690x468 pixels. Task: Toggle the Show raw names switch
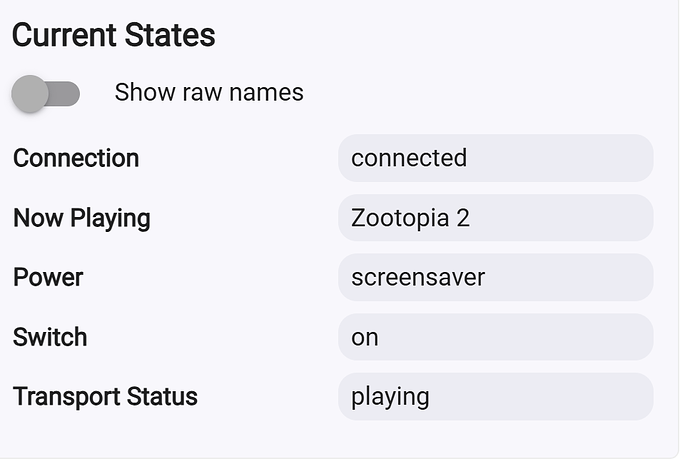46,94
